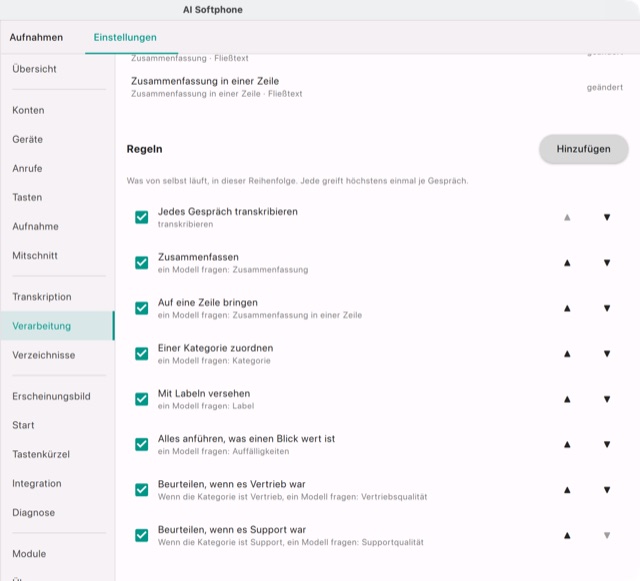
Task: Toggle 'Auf eine Zeile bringen' checkbox
Action: [x=142, y=308]
